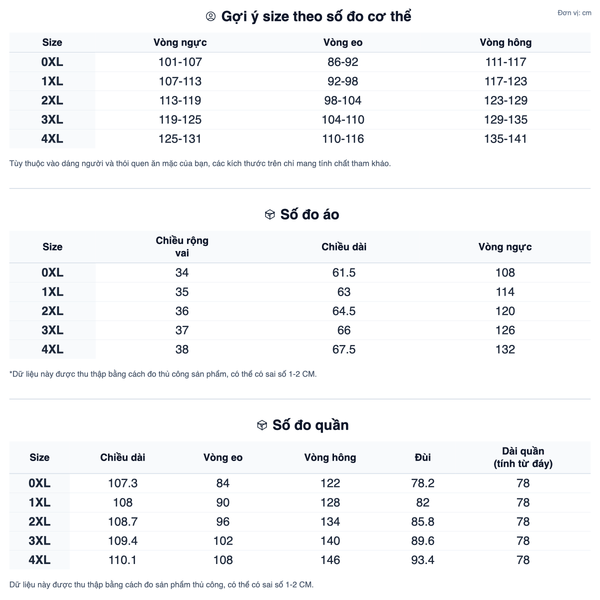The width and height of the screenshot is (600, 600).
Task: Click the 98-104 waist measurement cell
Action: pyautogui.click(x=343, y=101)
